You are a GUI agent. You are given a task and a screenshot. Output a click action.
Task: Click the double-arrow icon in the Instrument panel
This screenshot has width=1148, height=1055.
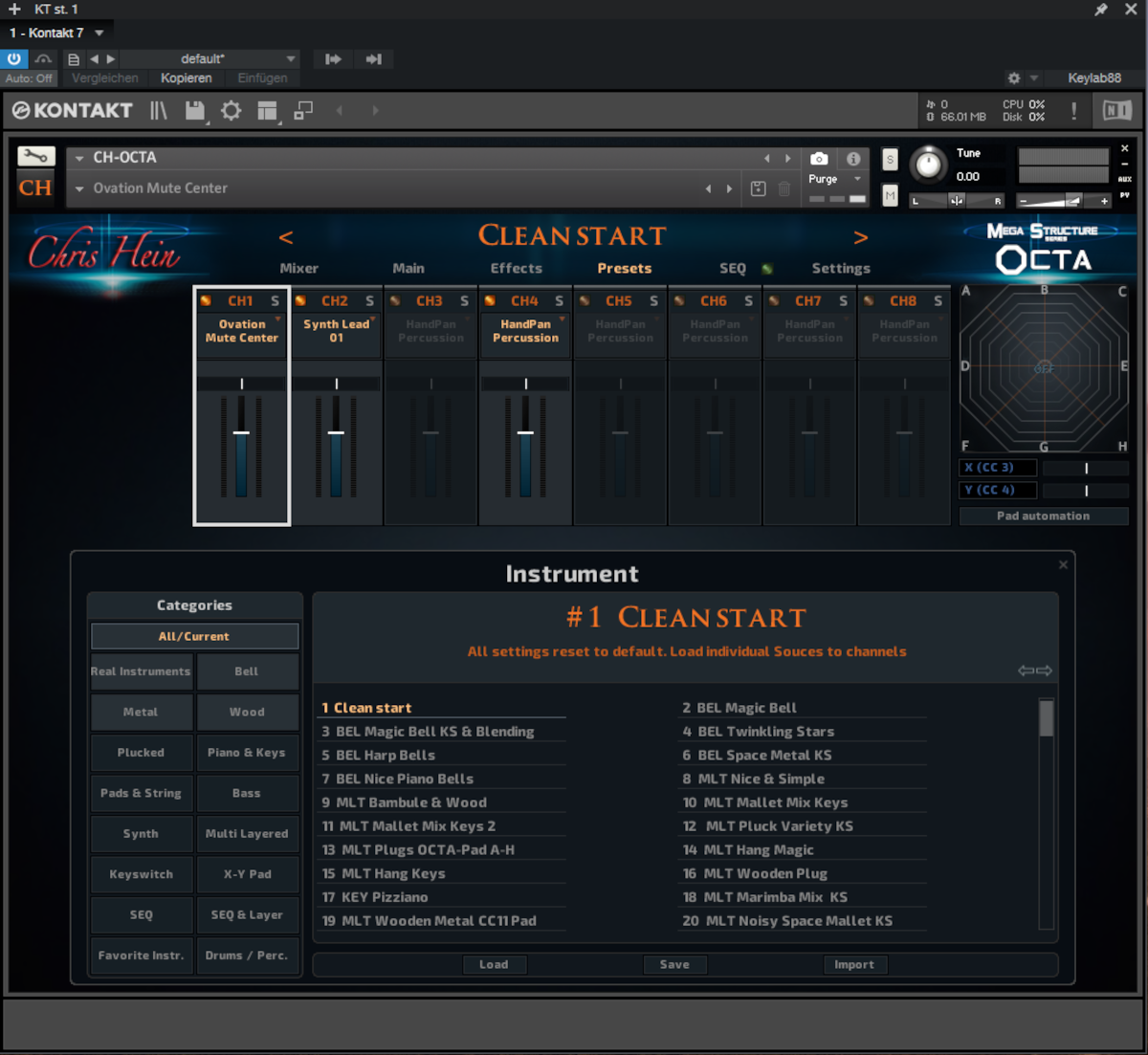pos(1035,670)
